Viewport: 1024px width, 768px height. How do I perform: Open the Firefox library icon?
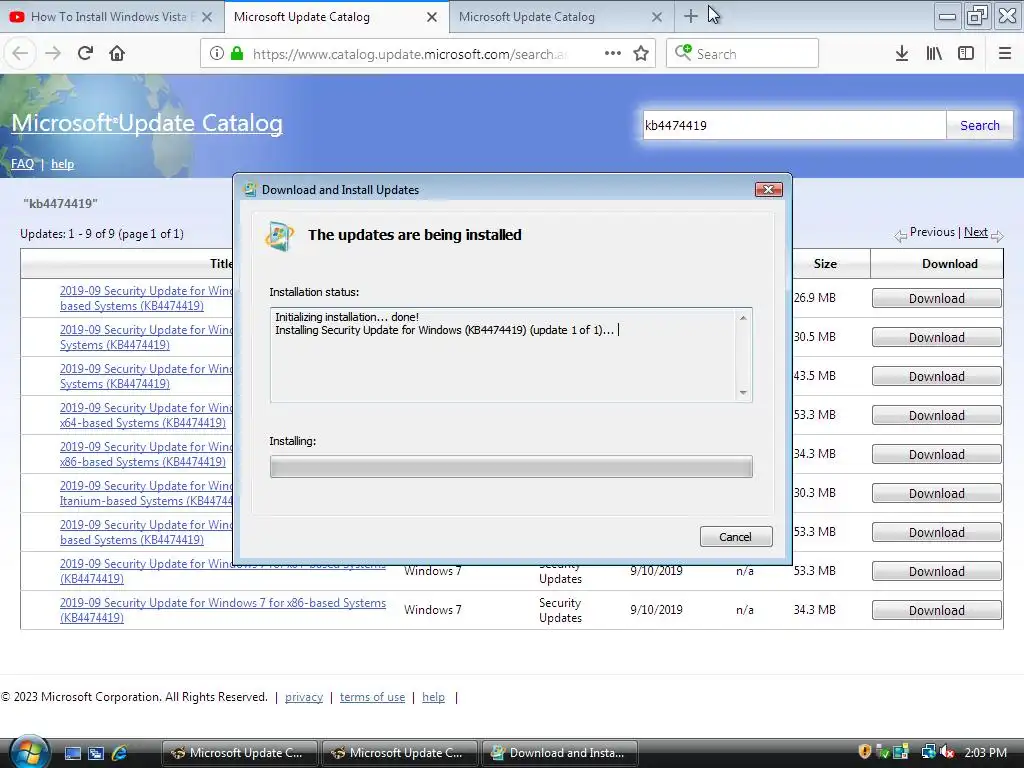(x=934, y=54)
